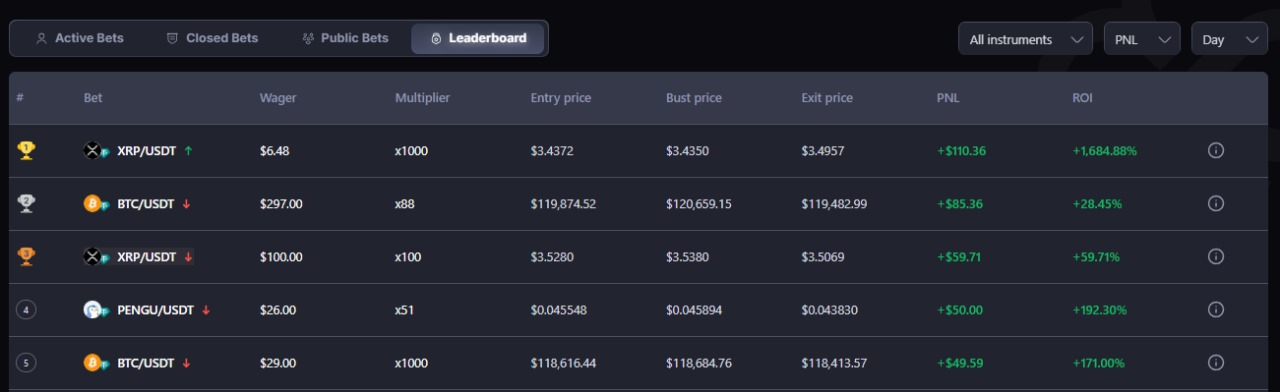Click the bronze trophy rank icon
The height and width of the screenshot is (392, 1280).
click(26, 257)
